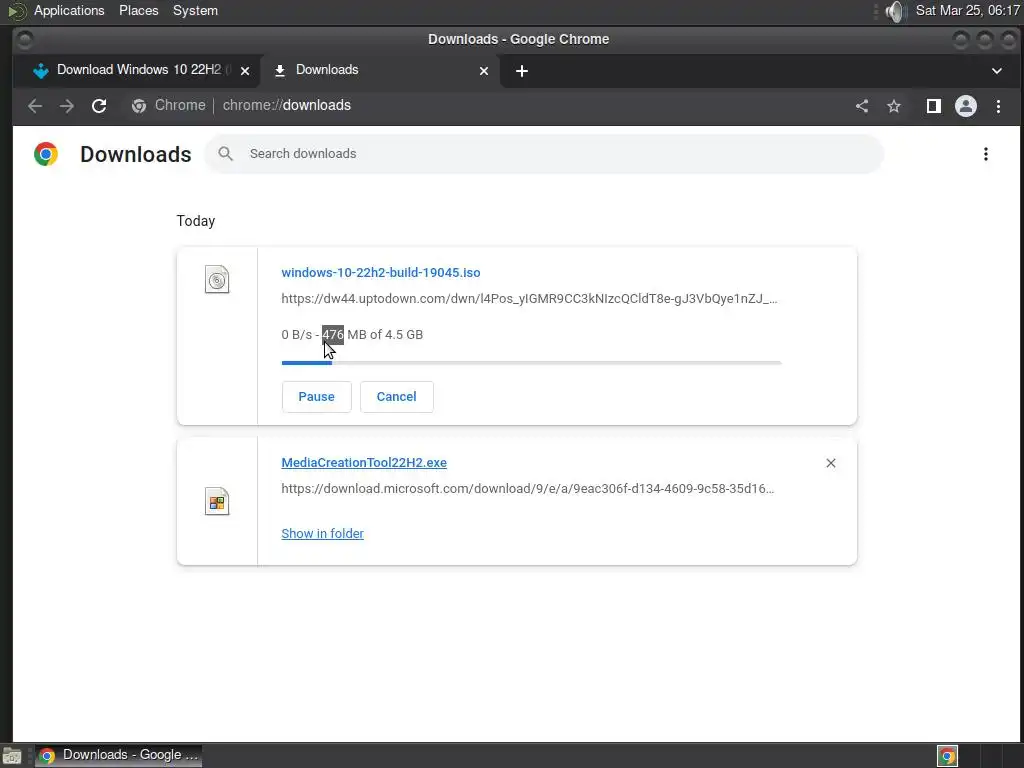Open the System menu
Image resolution: width=1024 pixels, height=768 pixels.
[195, 10]
